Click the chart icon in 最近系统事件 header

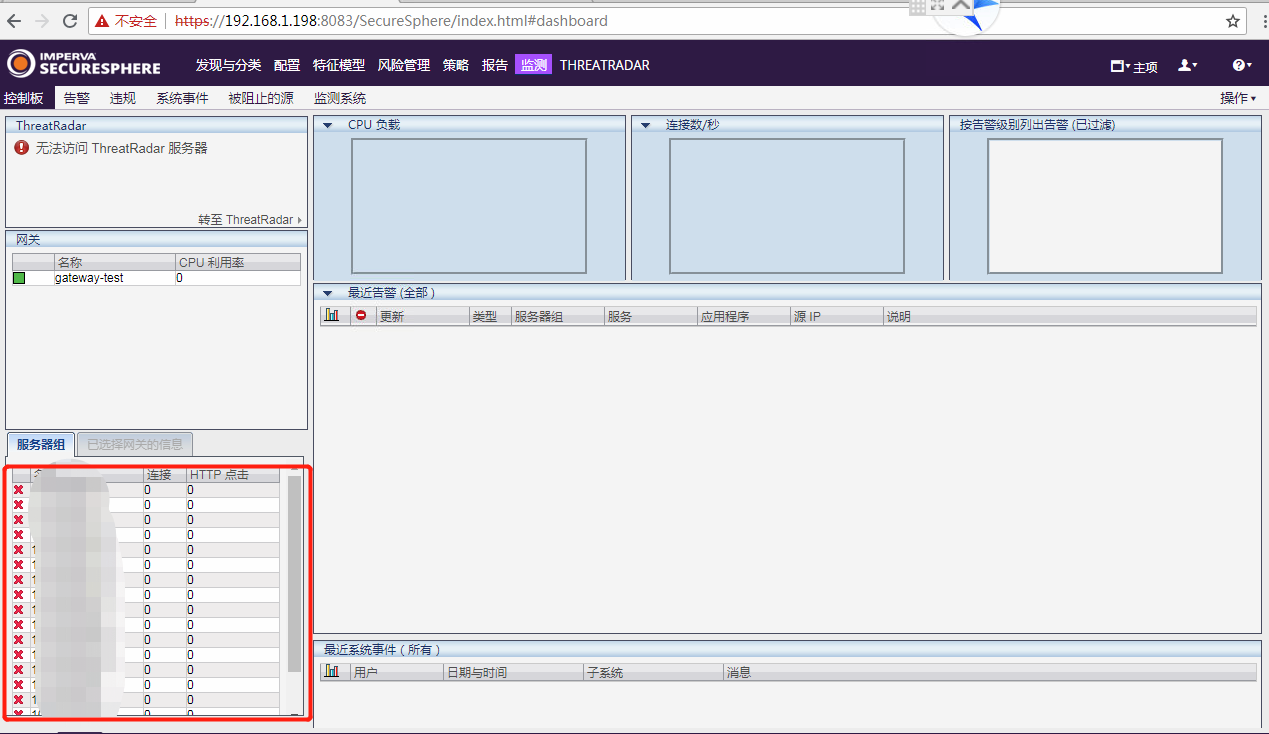pyautogui.click(x=332, y=671)
